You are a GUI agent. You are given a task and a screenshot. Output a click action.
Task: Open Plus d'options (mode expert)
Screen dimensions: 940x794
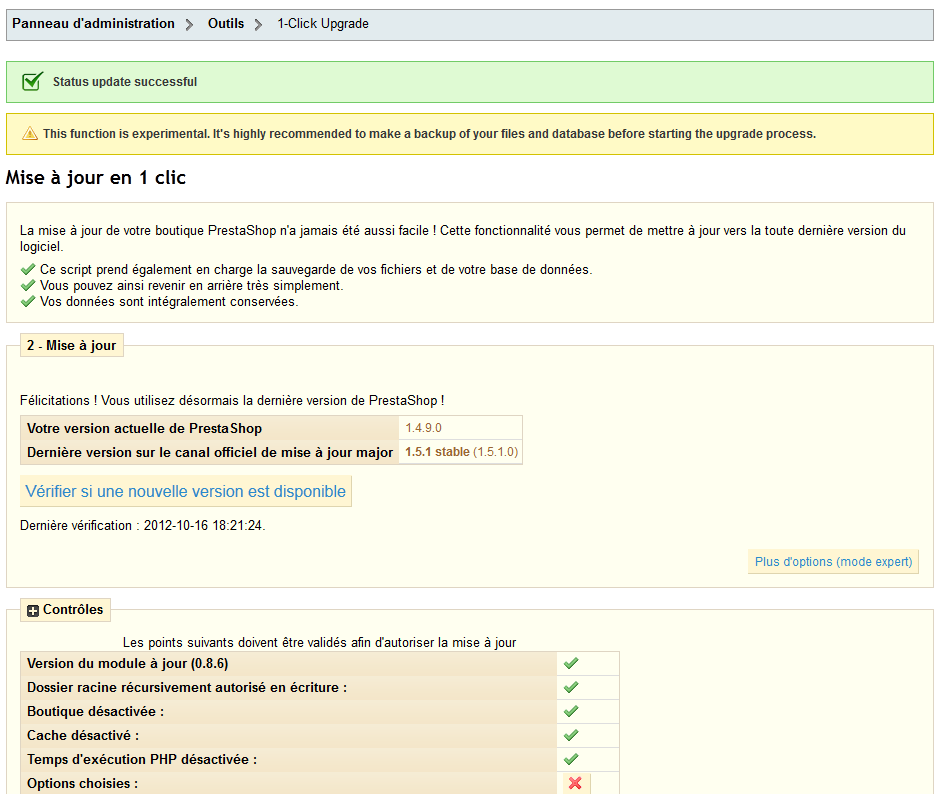pyautogui.click(x=833, y=562)
